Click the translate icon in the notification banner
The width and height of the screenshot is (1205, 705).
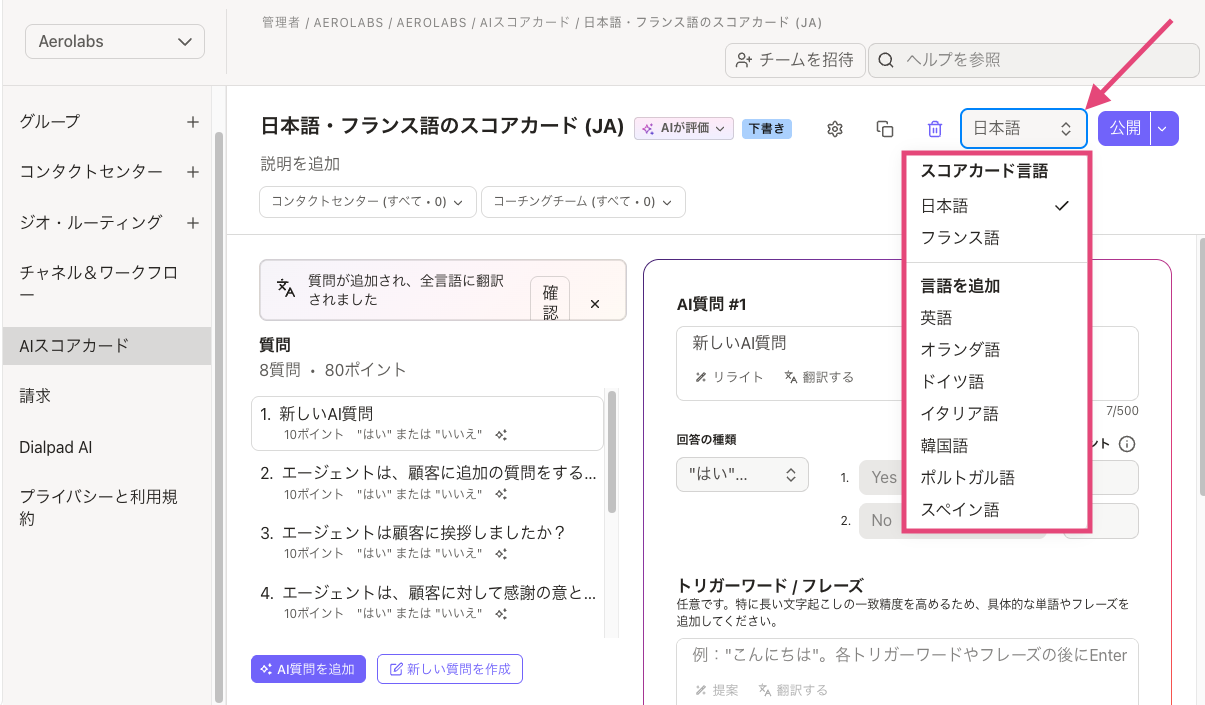pos(286,289)
